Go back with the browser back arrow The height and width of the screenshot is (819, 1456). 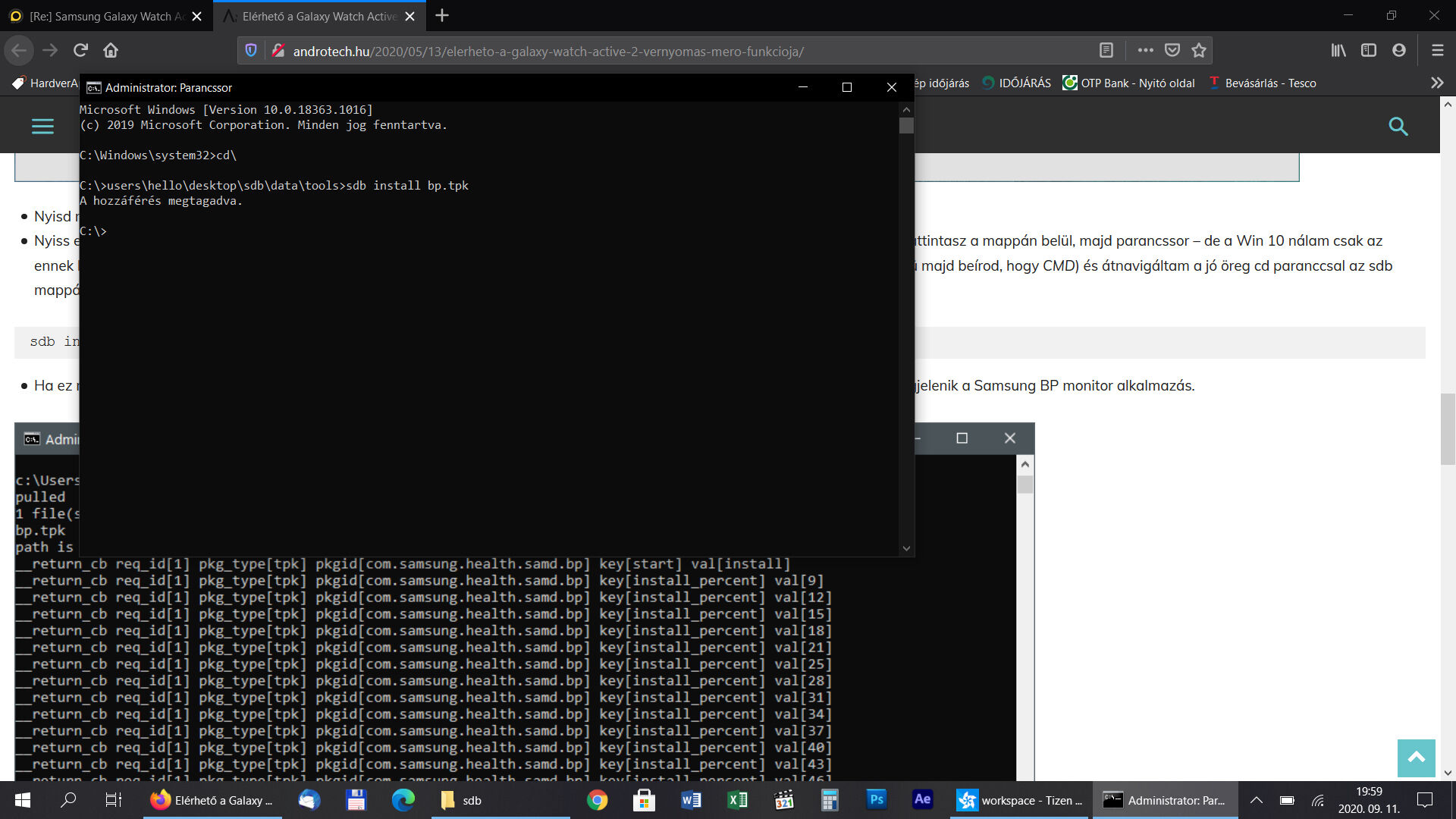[x=19, y=51]
